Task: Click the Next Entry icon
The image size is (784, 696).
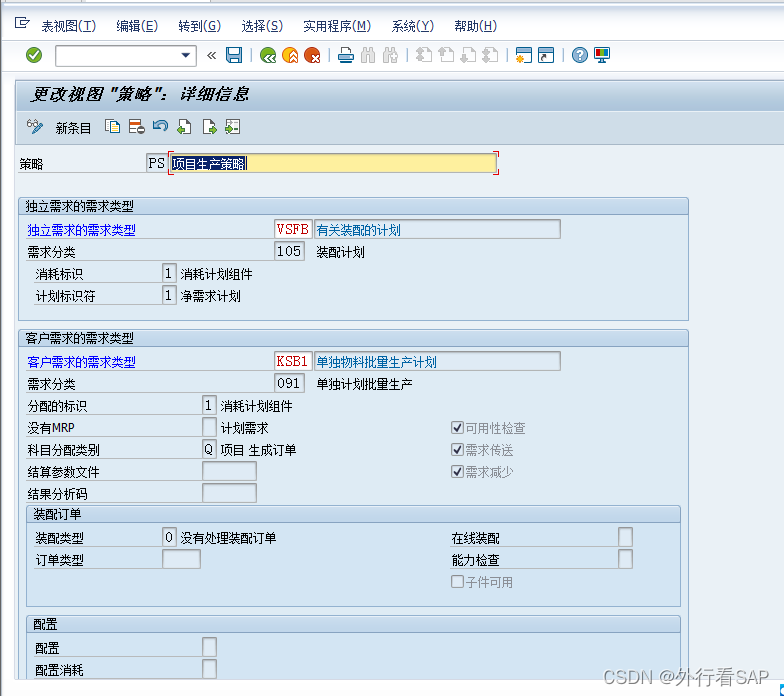Action: click(x=210, y=127)
